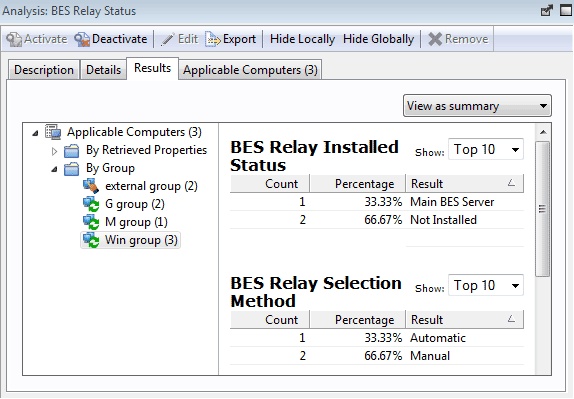The height and width of the screenshot is (399, 574).
Task: Select the G group (2) tree item
Action: coord(135,204)
